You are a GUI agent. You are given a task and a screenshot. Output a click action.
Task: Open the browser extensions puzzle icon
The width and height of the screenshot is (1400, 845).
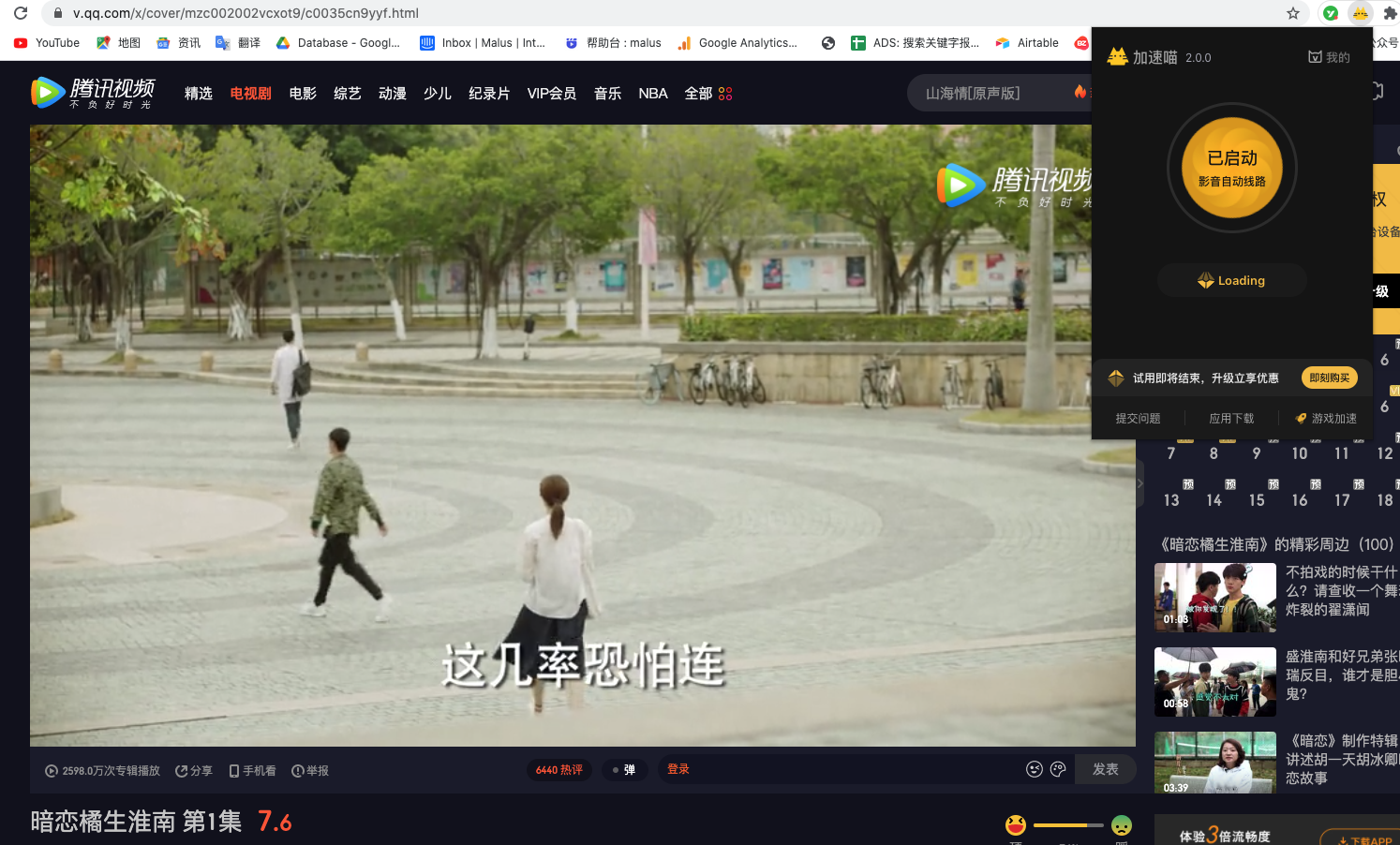(x=1390, y=13)
